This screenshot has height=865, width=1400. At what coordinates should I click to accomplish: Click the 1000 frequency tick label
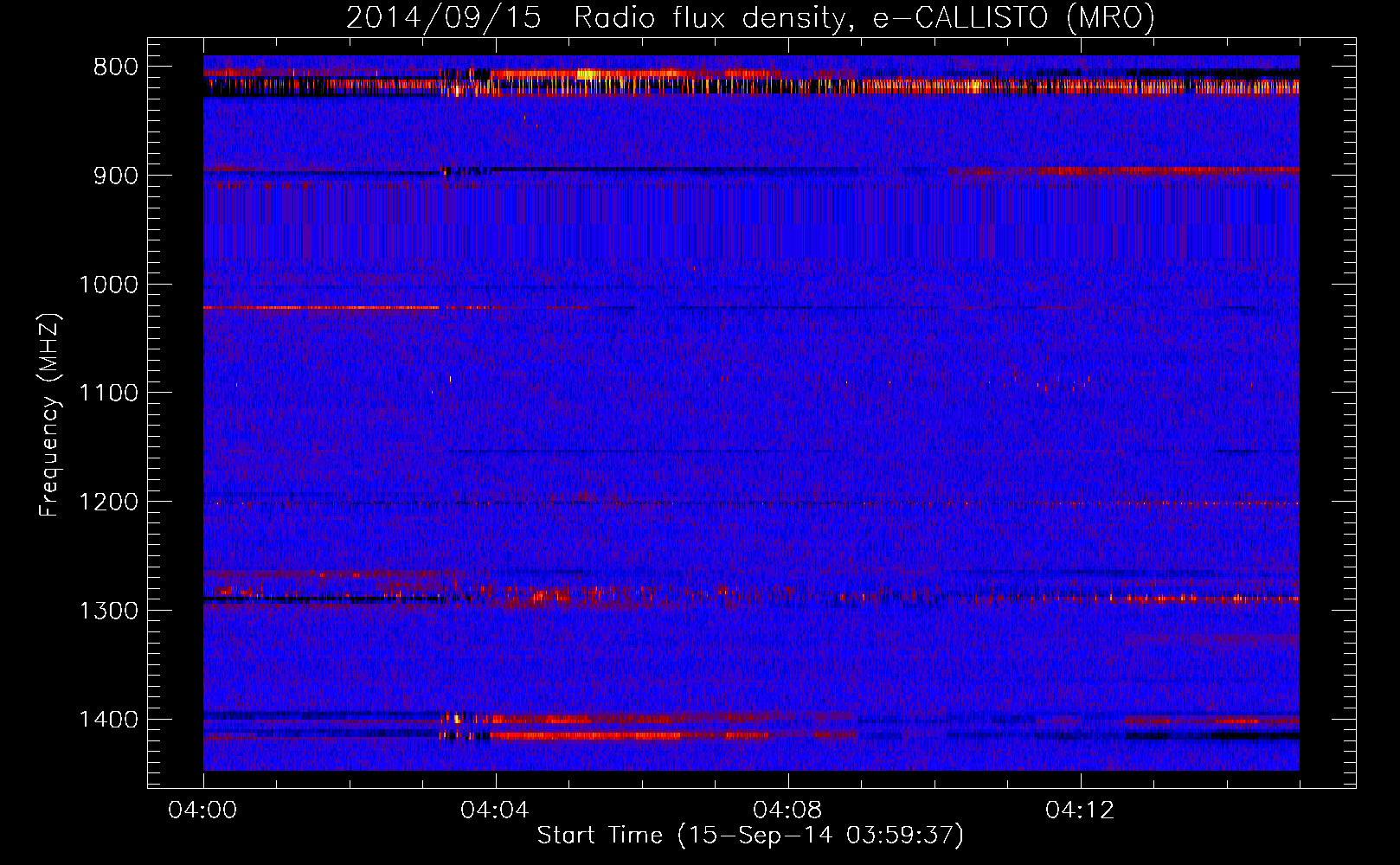[108, 285]
